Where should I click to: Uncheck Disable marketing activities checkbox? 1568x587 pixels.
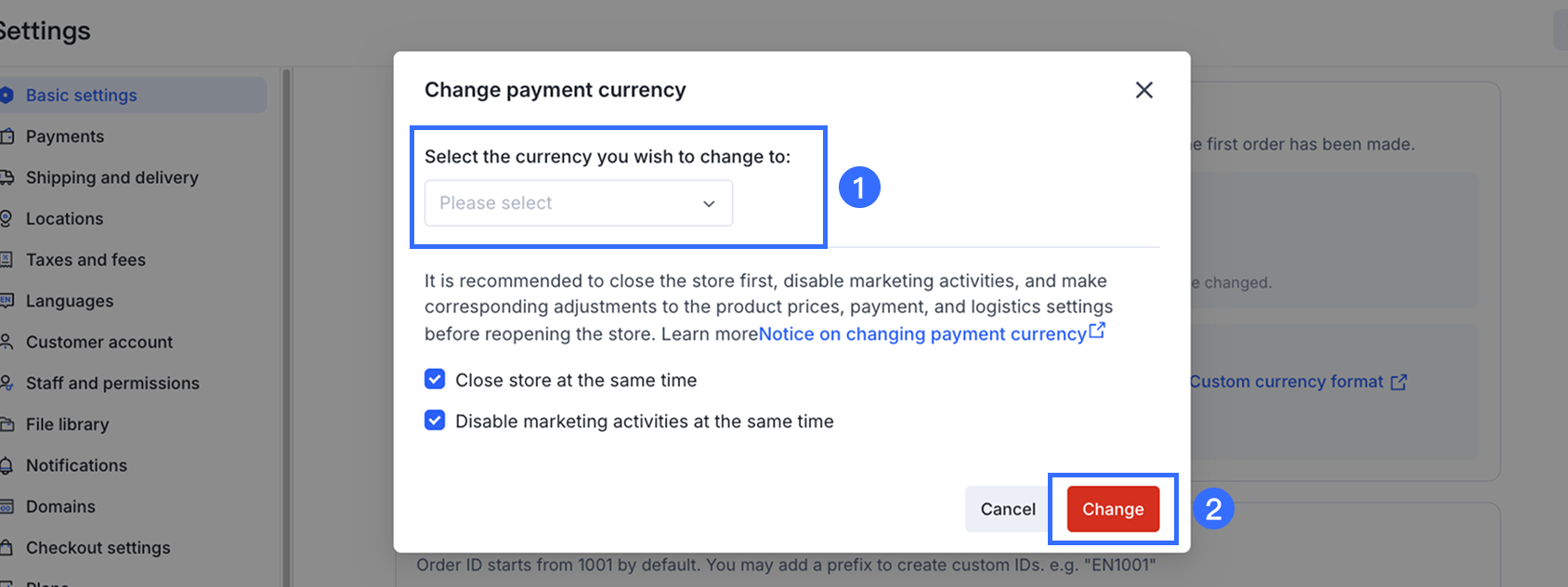click(x=435, y=421)
